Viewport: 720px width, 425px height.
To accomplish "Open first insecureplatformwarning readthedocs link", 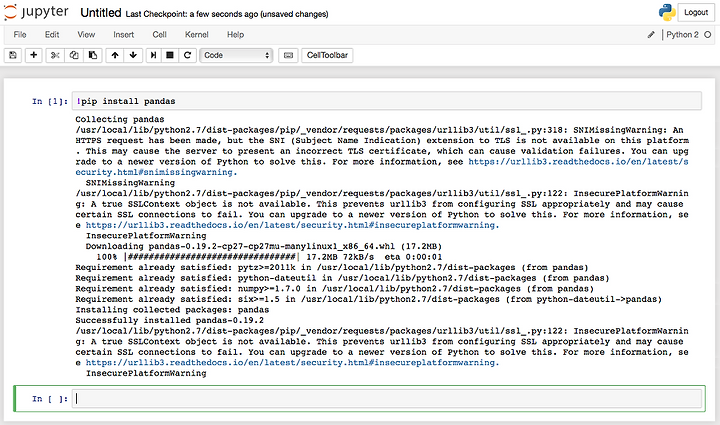I will coord(292,225).
